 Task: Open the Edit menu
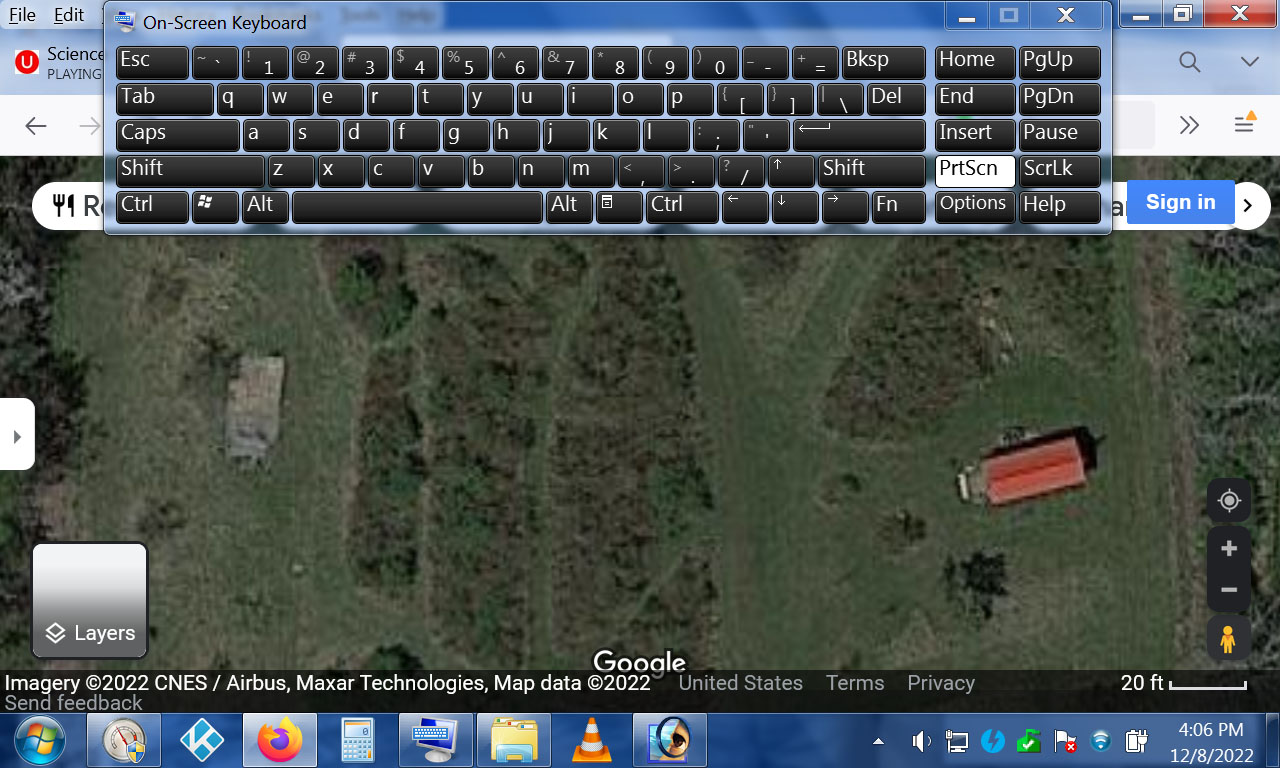[x=69, y=15]
